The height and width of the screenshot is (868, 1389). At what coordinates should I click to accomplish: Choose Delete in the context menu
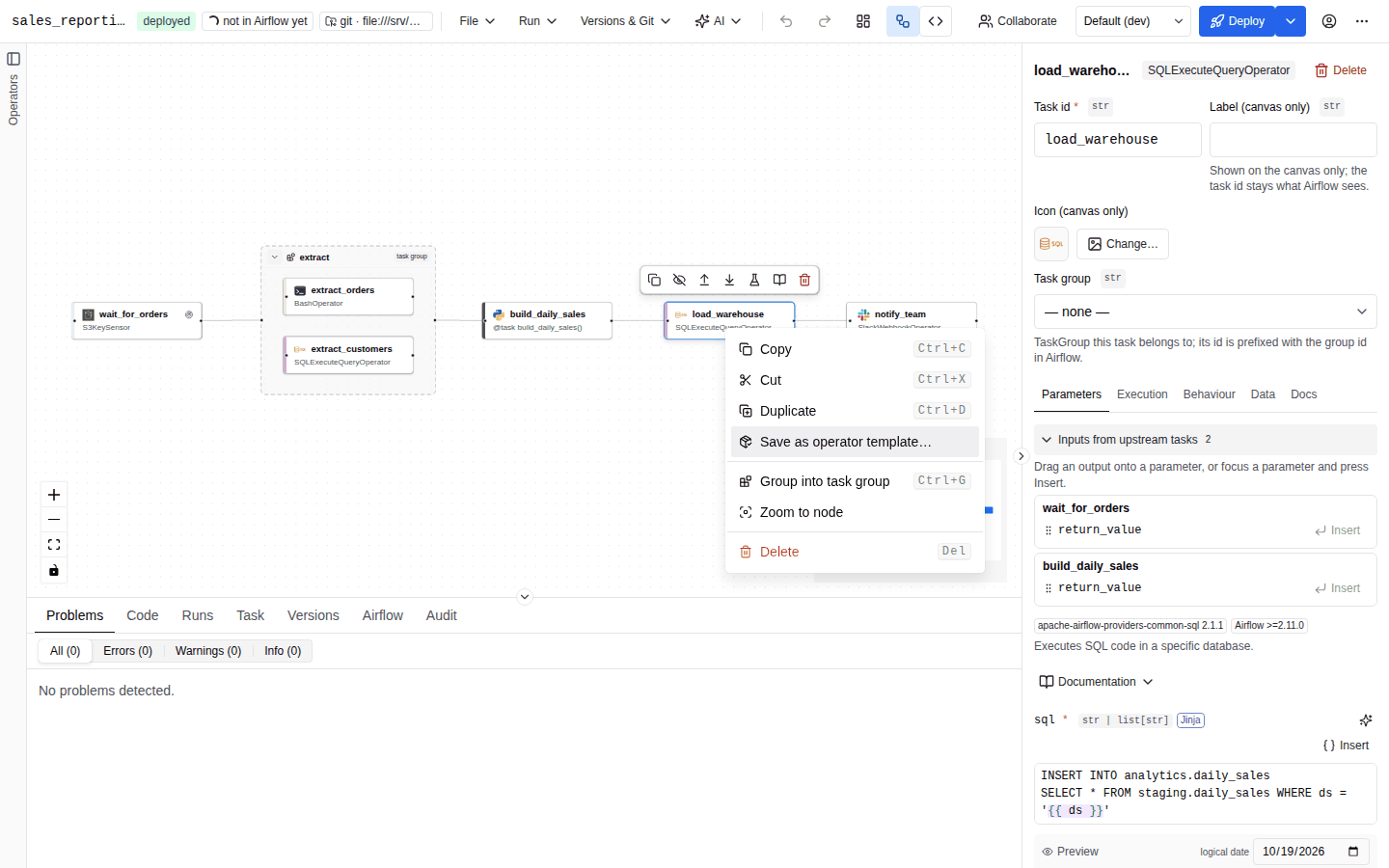coord(855,552)
